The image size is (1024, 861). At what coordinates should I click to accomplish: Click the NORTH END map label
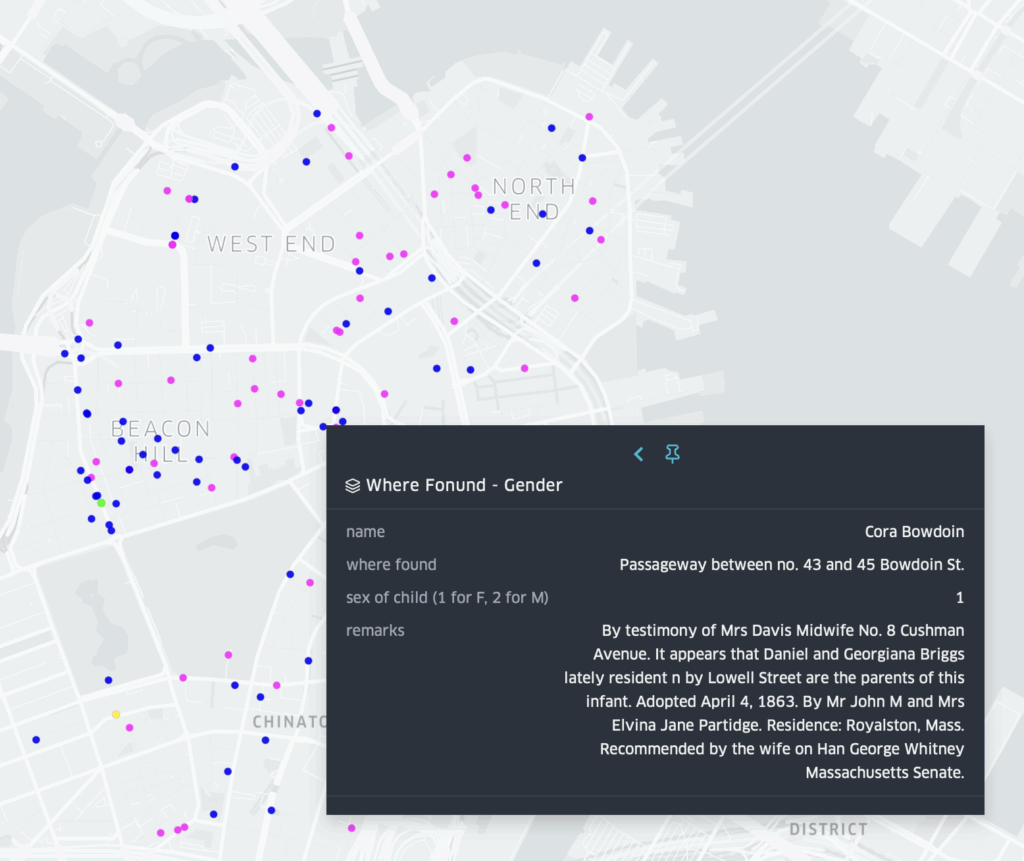[x=534, y=199]
